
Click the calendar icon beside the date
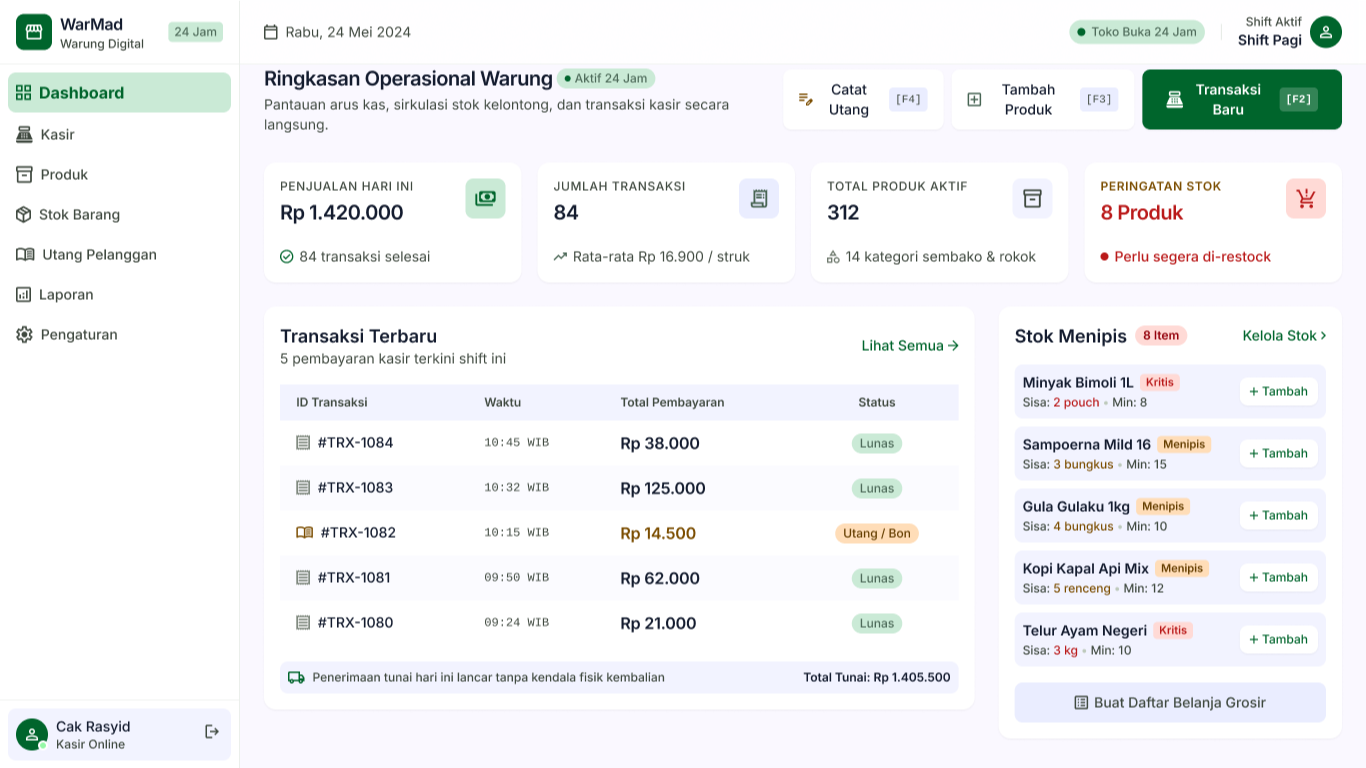(x=271, y=32)
